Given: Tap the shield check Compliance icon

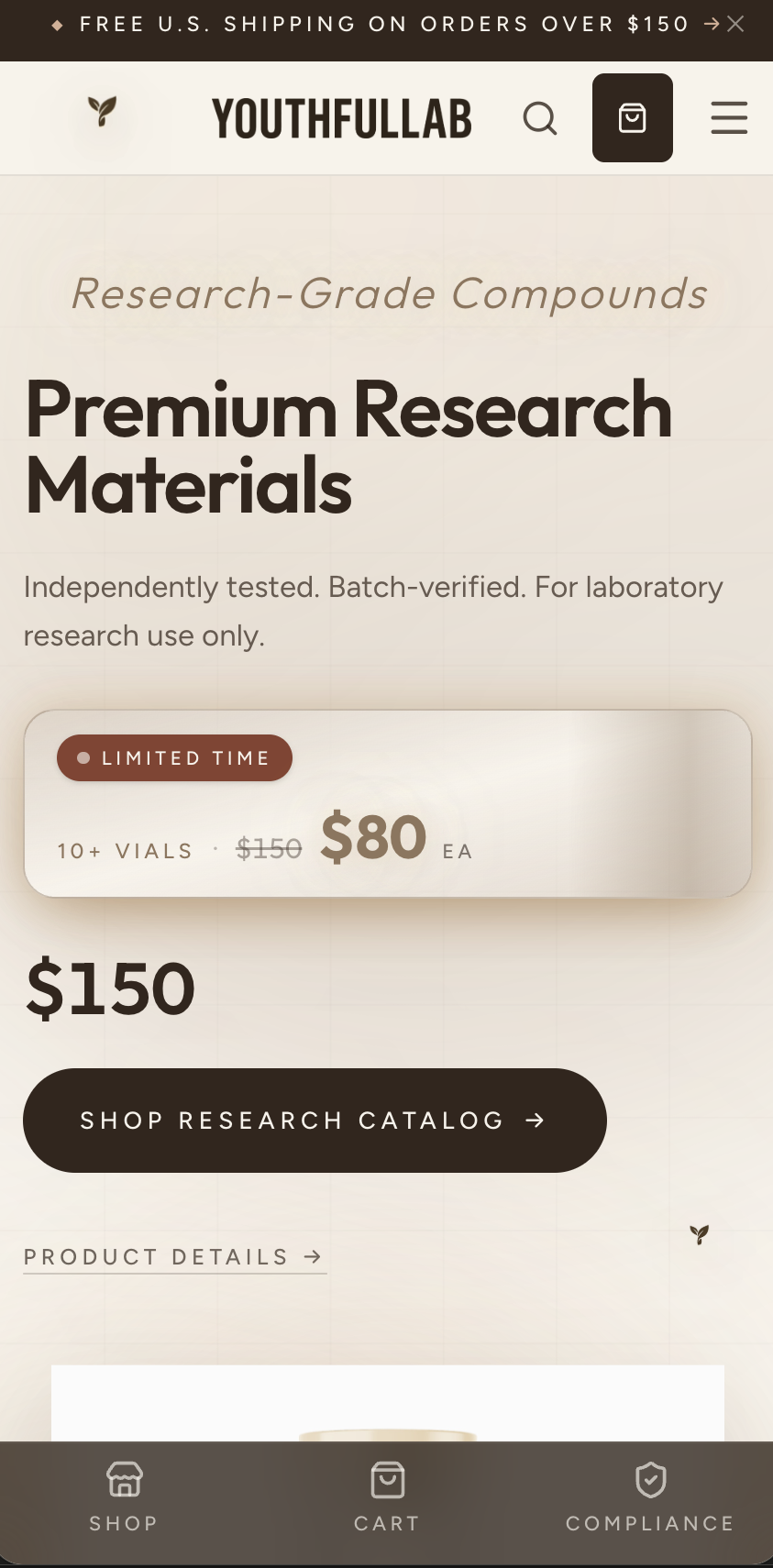Looking at the screenshot, I should [x=650, y=1479].
